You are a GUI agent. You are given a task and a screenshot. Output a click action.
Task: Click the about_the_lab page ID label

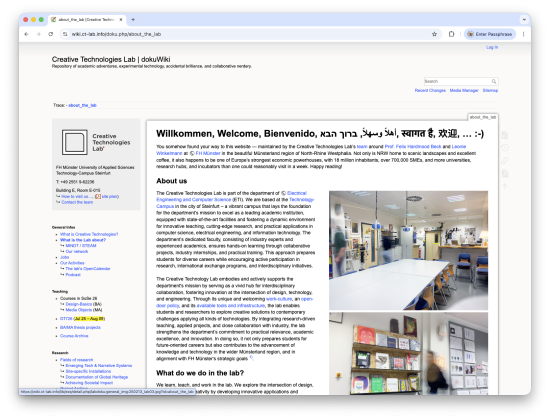483,117
